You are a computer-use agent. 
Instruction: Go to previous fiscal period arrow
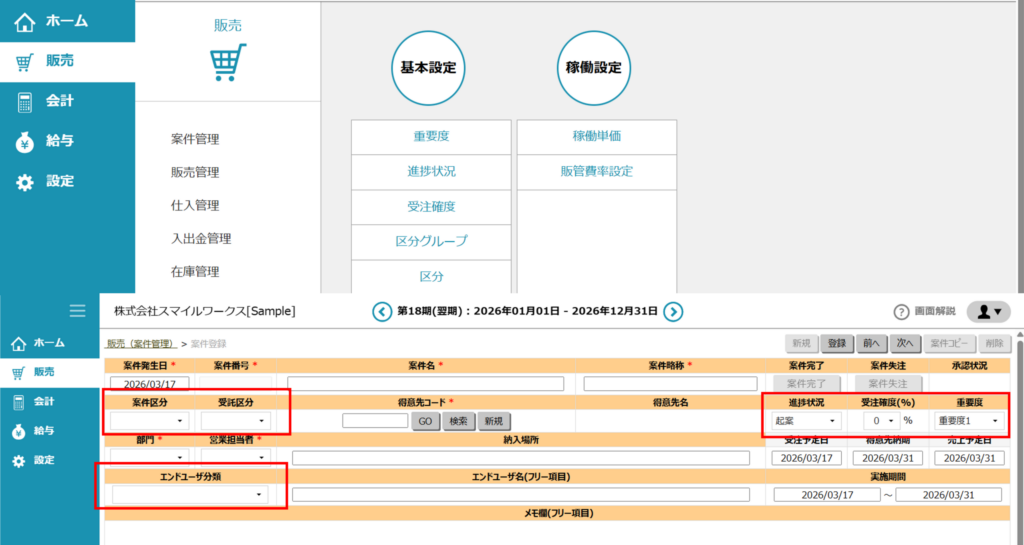(x=382, y=312)
